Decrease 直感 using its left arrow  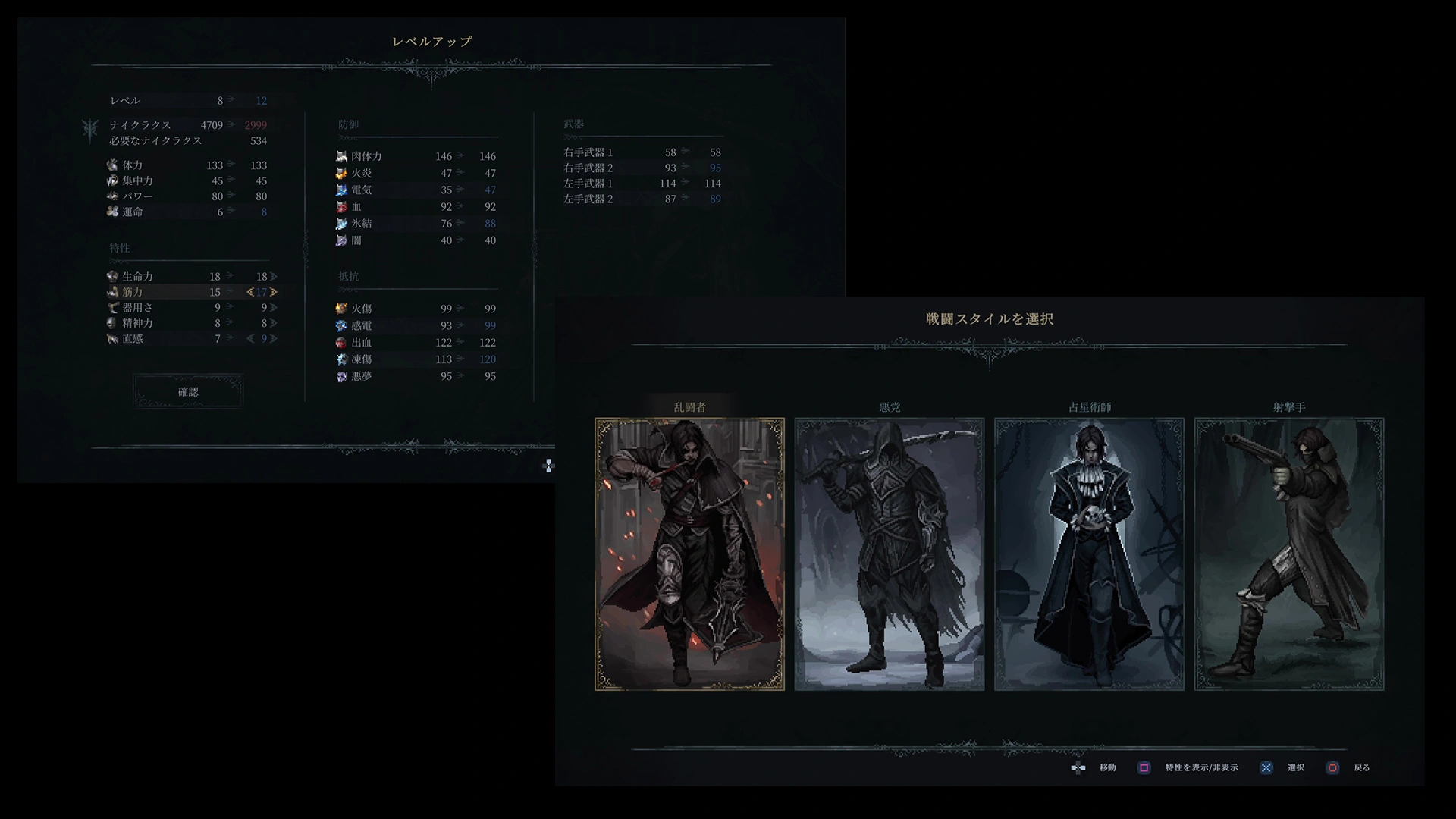point(249,339)
